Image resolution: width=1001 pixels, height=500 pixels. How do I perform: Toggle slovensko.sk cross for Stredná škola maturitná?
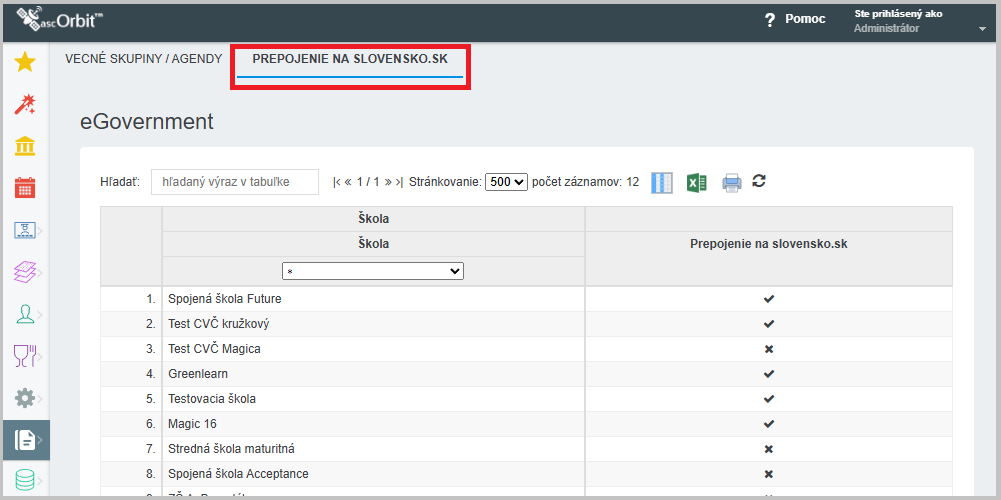tap(769, 449)
